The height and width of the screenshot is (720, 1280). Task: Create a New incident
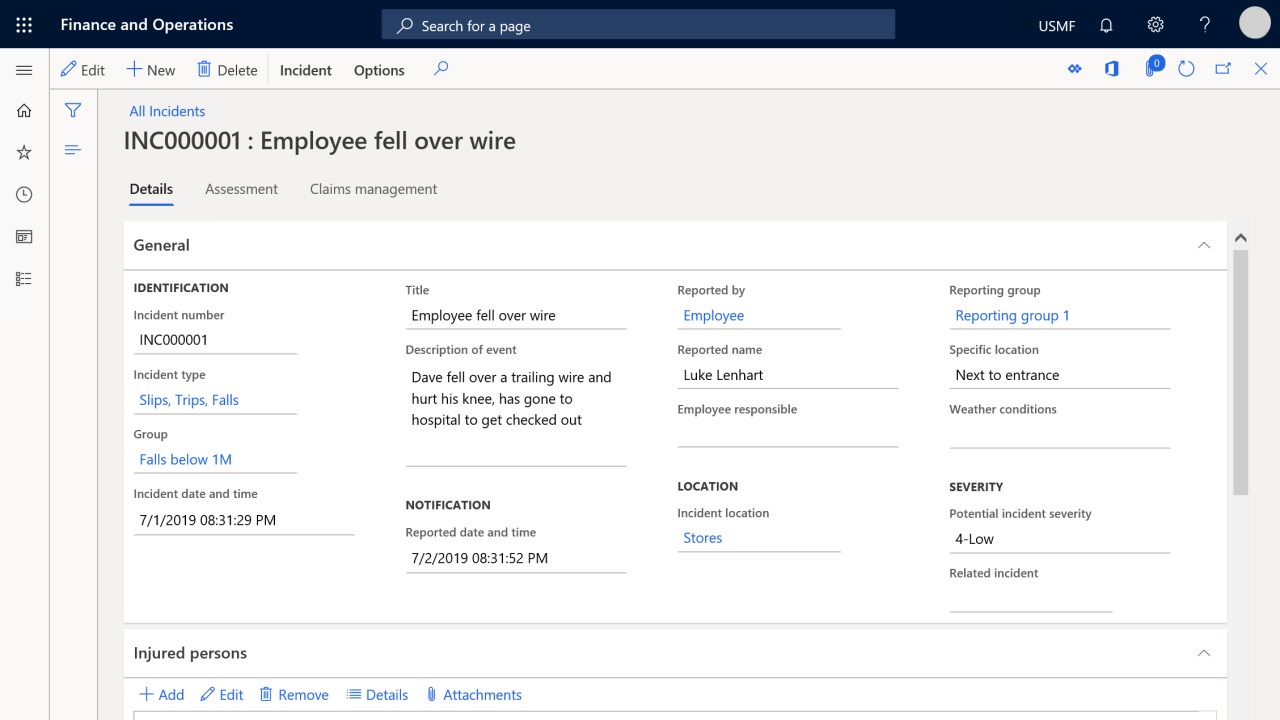[151, 70]
